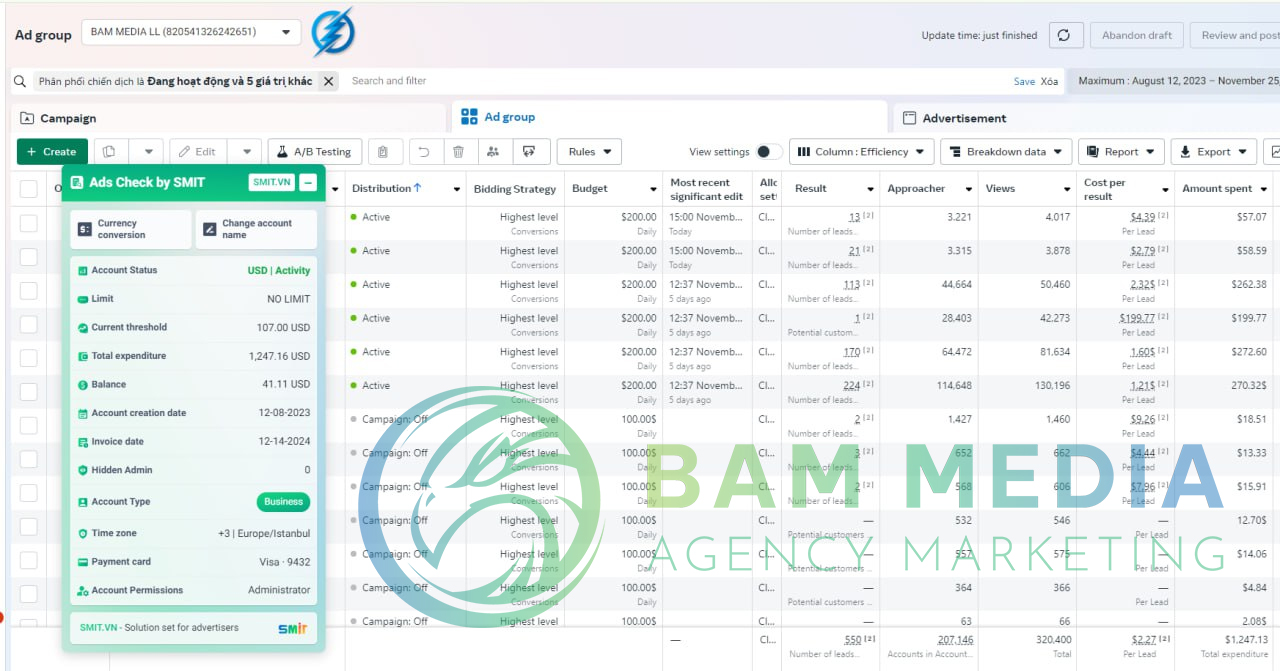Image resolution: width=1280 pixels, height=671 pixels.
Task: Click the Ad group tab grid icon
Action: pos(469,117)
